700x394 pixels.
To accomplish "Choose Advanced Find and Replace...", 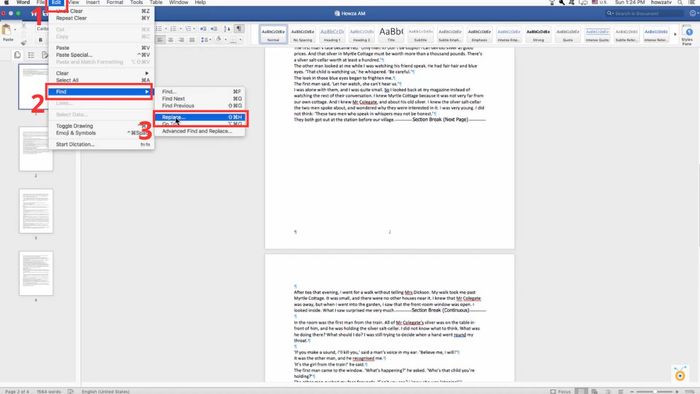I will point(201,131).
